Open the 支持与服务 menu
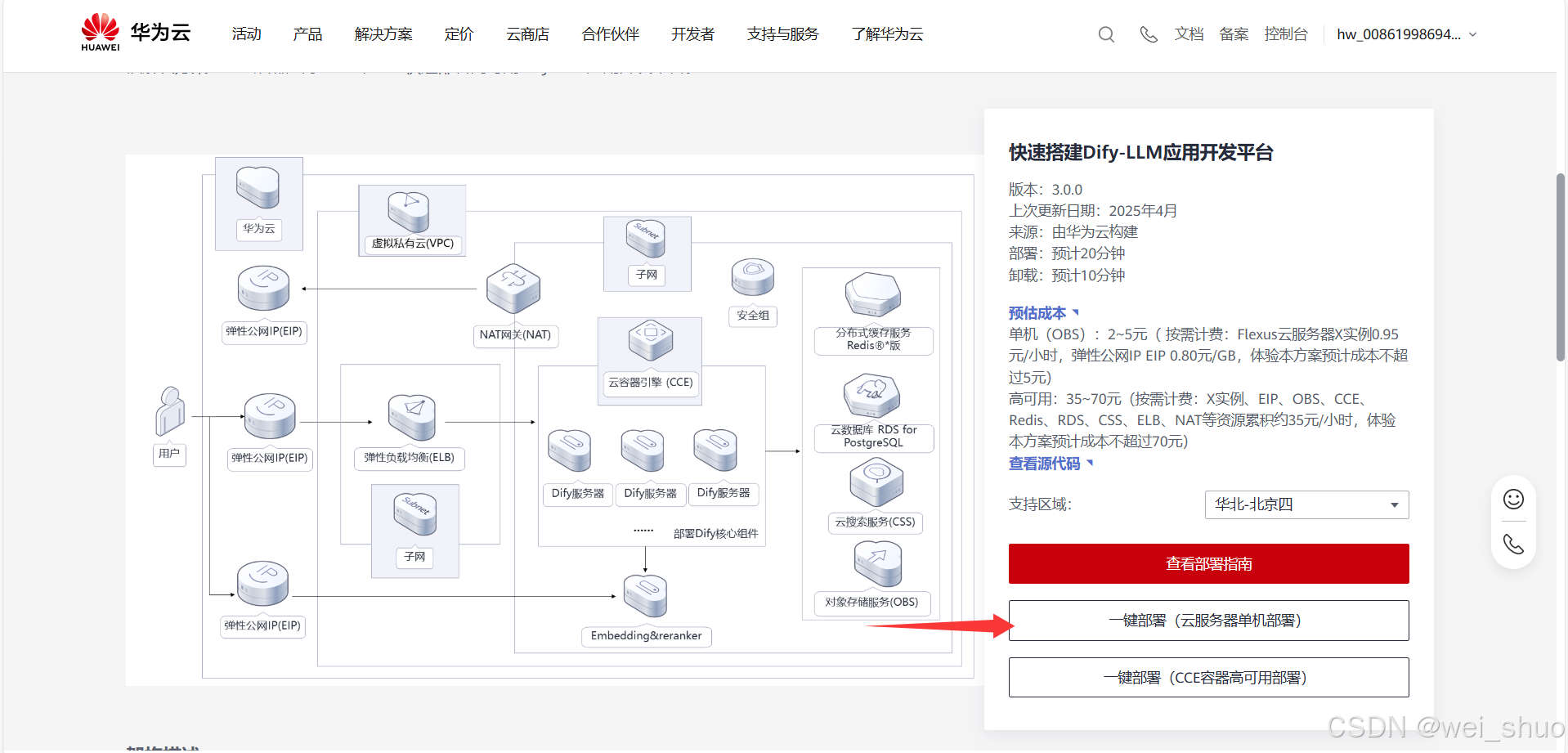Image resolution: width=1568 pixels, height=753 pixels. point(782,34)
